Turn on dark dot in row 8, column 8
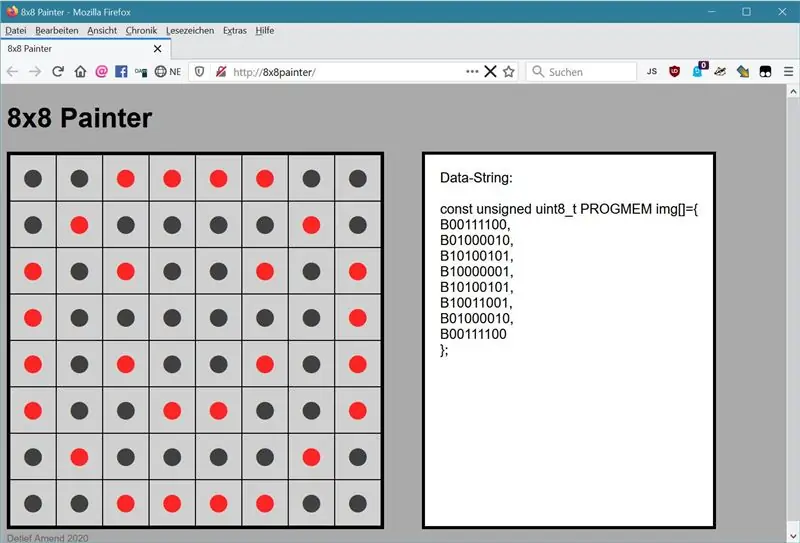Image resolution: width=800 pixels, height=543 pixels. point(358,504)
